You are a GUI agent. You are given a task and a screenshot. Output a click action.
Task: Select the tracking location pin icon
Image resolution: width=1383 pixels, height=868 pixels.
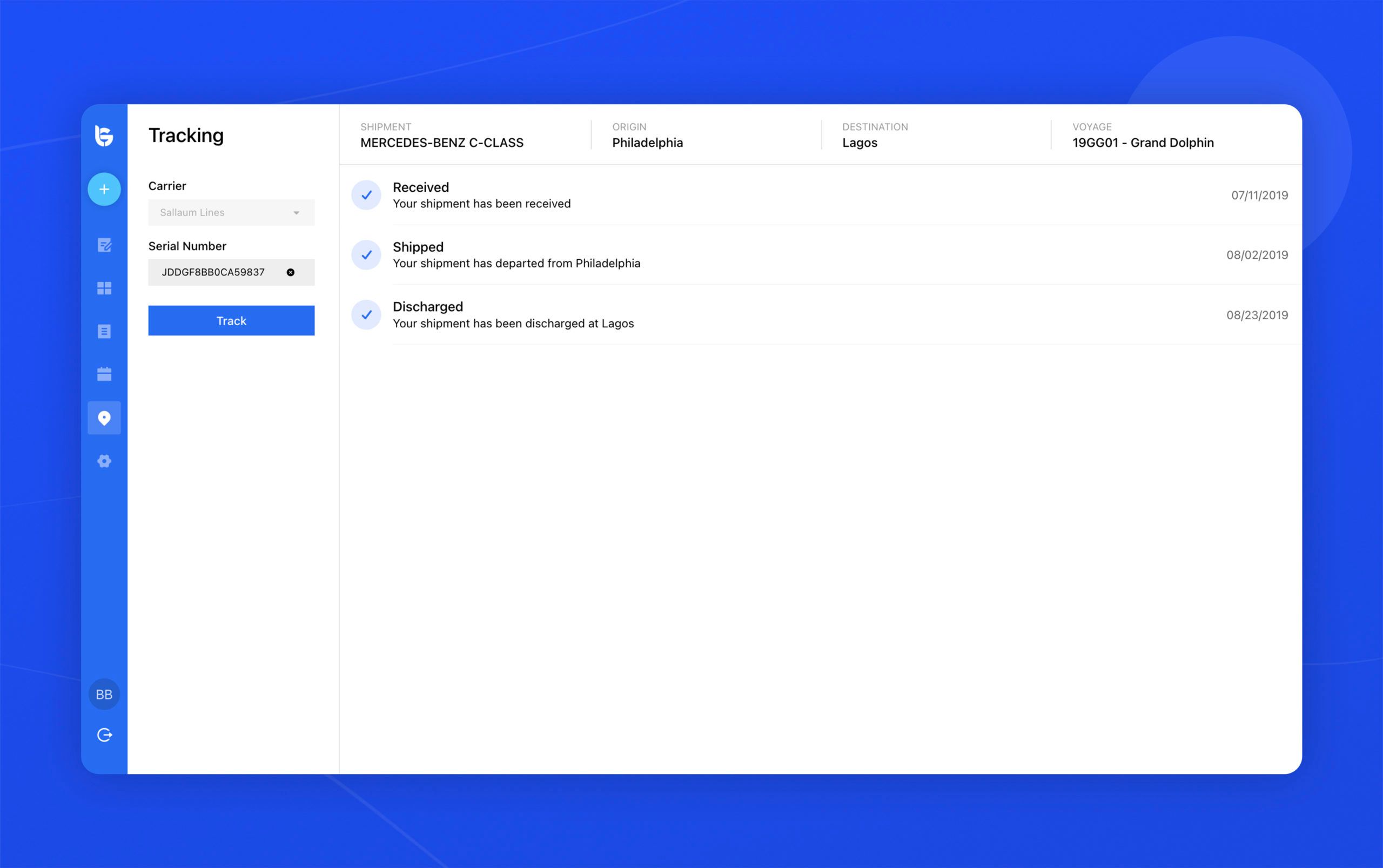104,418
